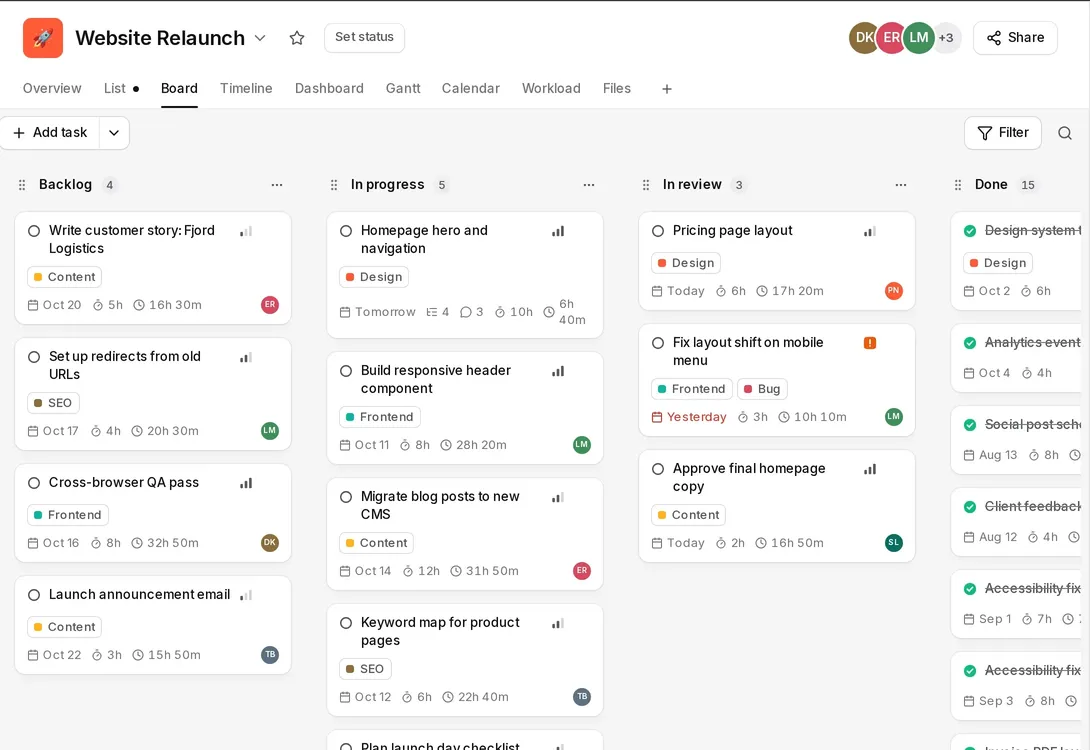Open the Migrate blog posts to new CMS card
Image resolution: width=1090 pixels, height=750 pixels.
pyautogui.click(x=465, y=534)
